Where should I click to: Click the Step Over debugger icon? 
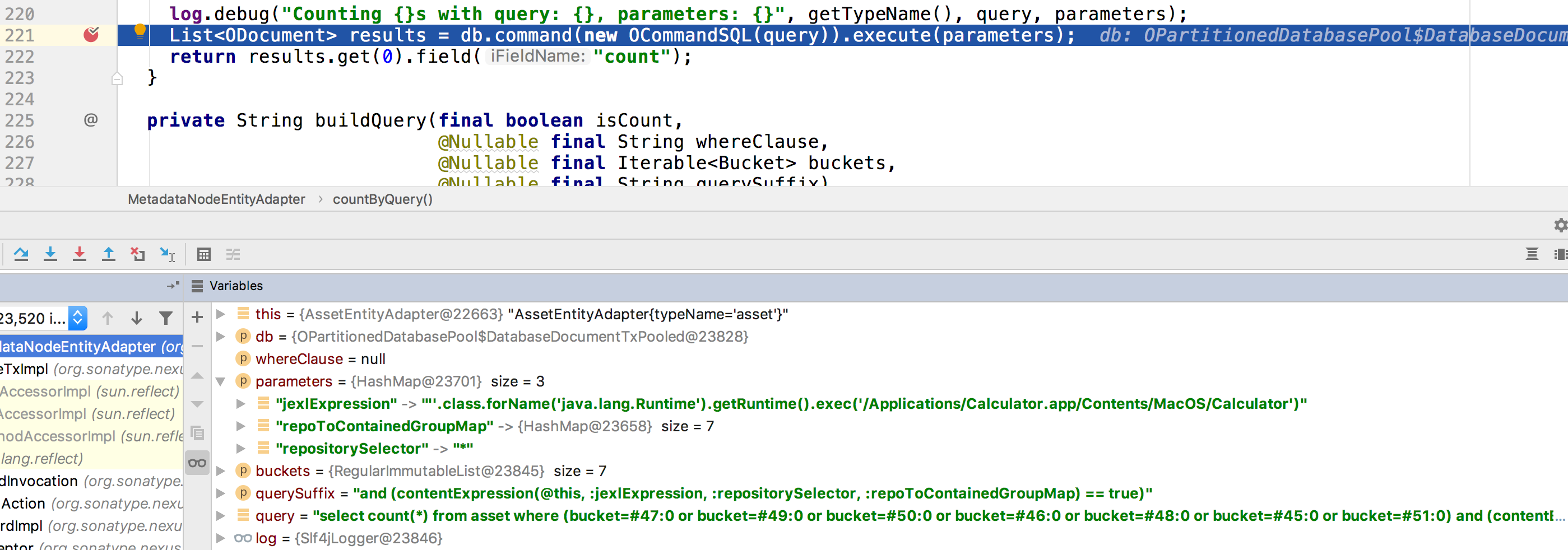point(21,254)
